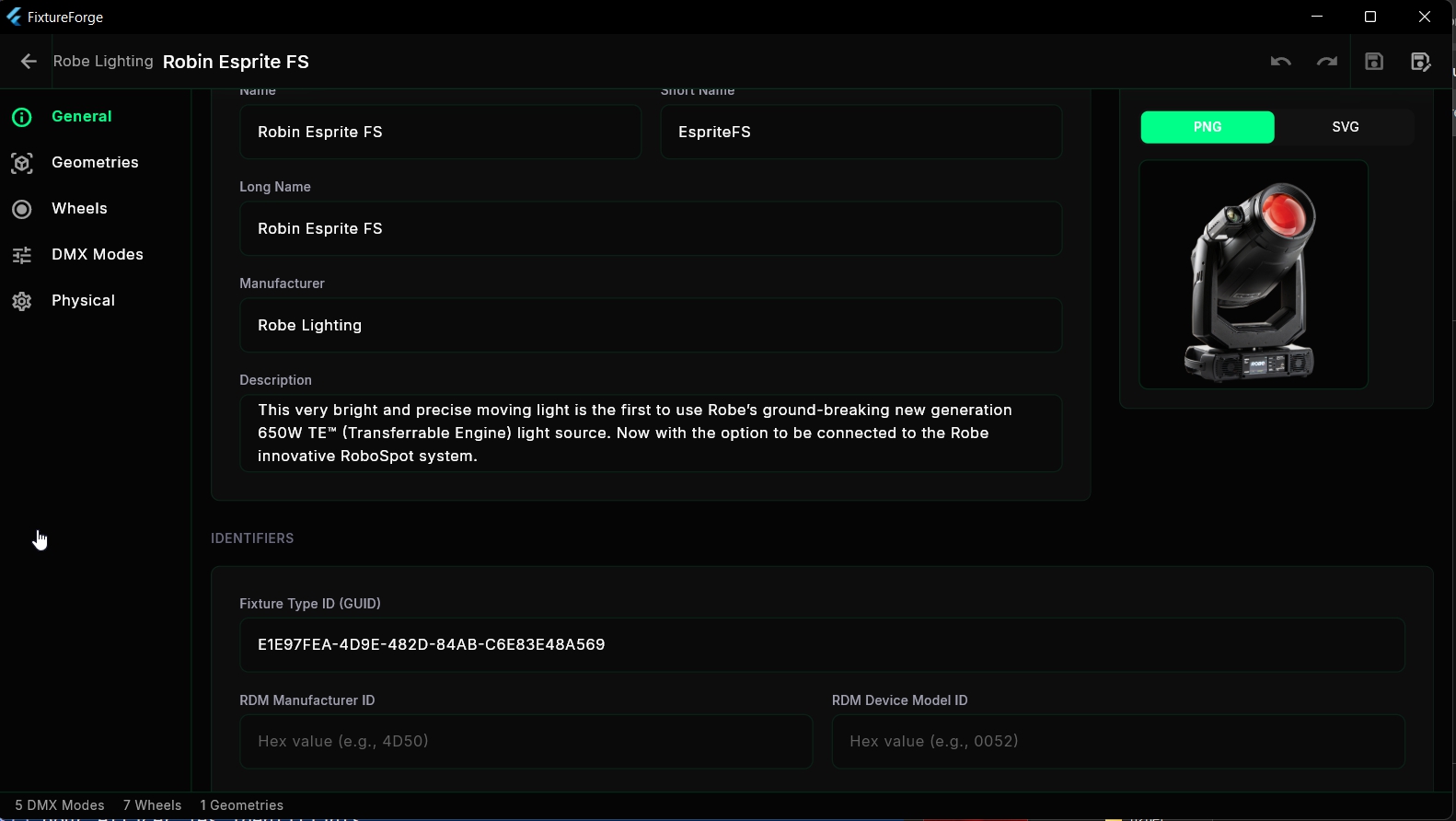Click into the Description text area

coord(651,434)
